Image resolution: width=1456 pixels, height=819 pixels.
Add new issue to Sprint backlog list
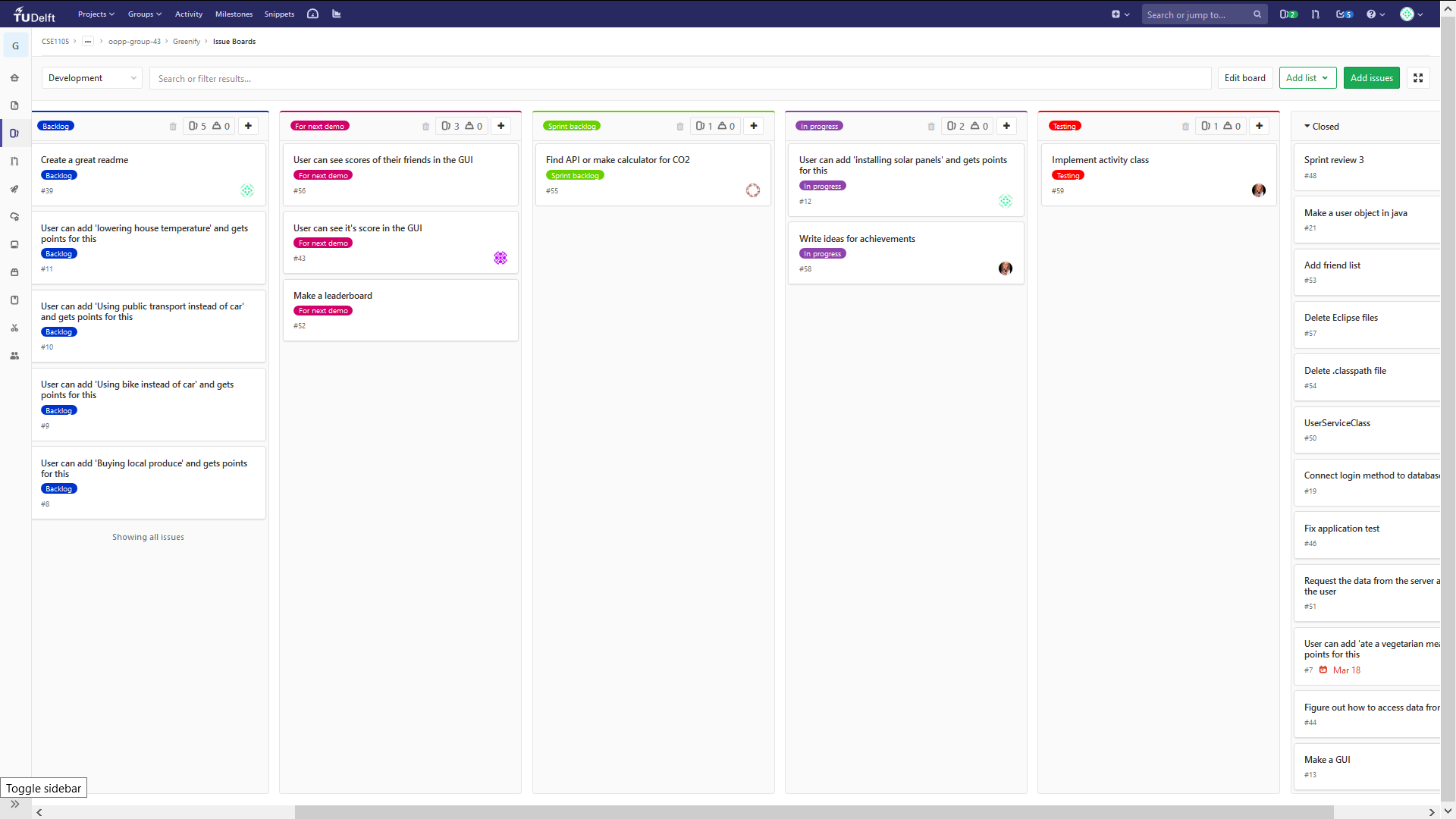click(x=754, y=126)
